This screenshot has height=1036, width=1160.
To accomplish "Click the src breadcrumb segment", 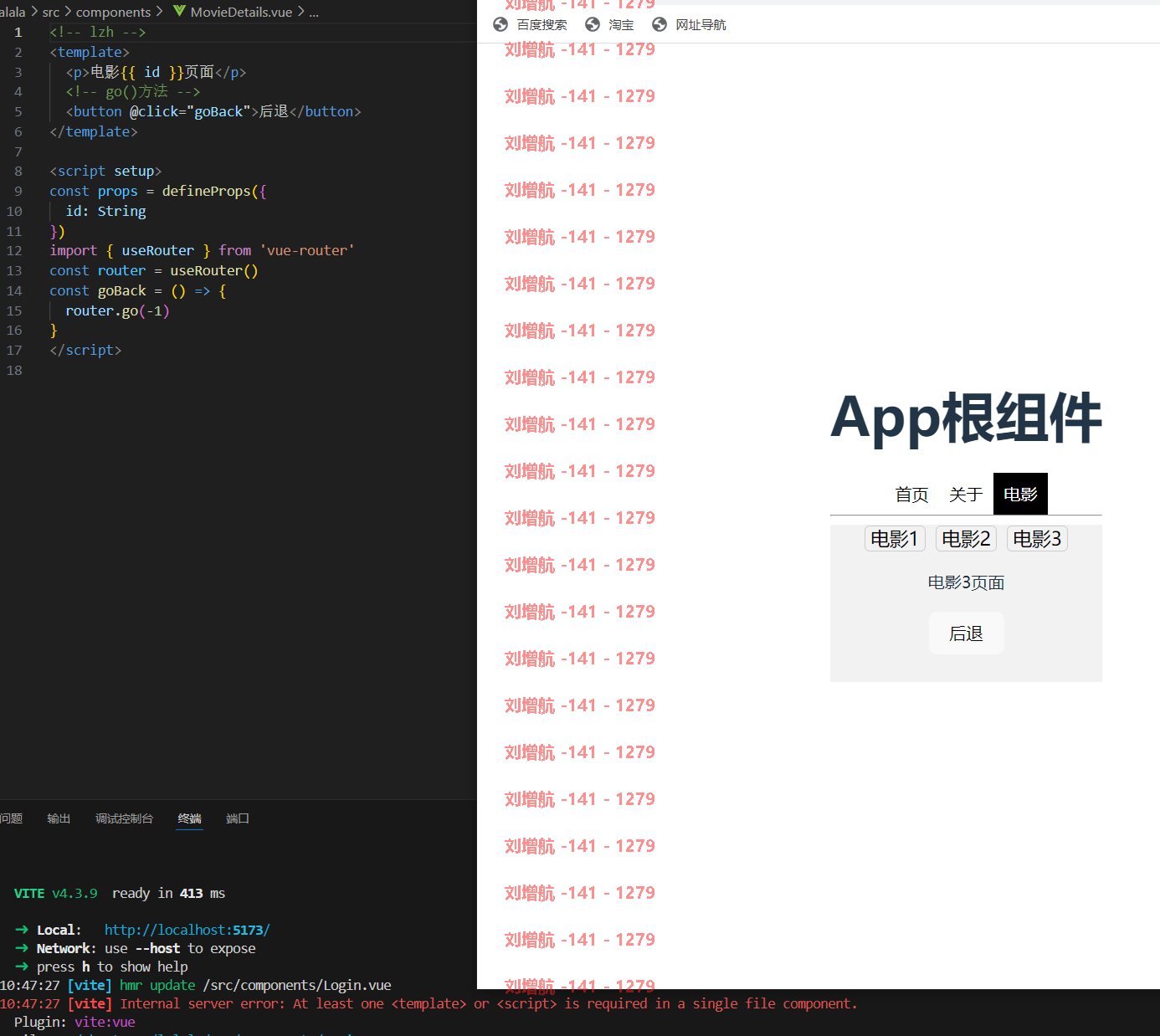I will tap(51, 12).
